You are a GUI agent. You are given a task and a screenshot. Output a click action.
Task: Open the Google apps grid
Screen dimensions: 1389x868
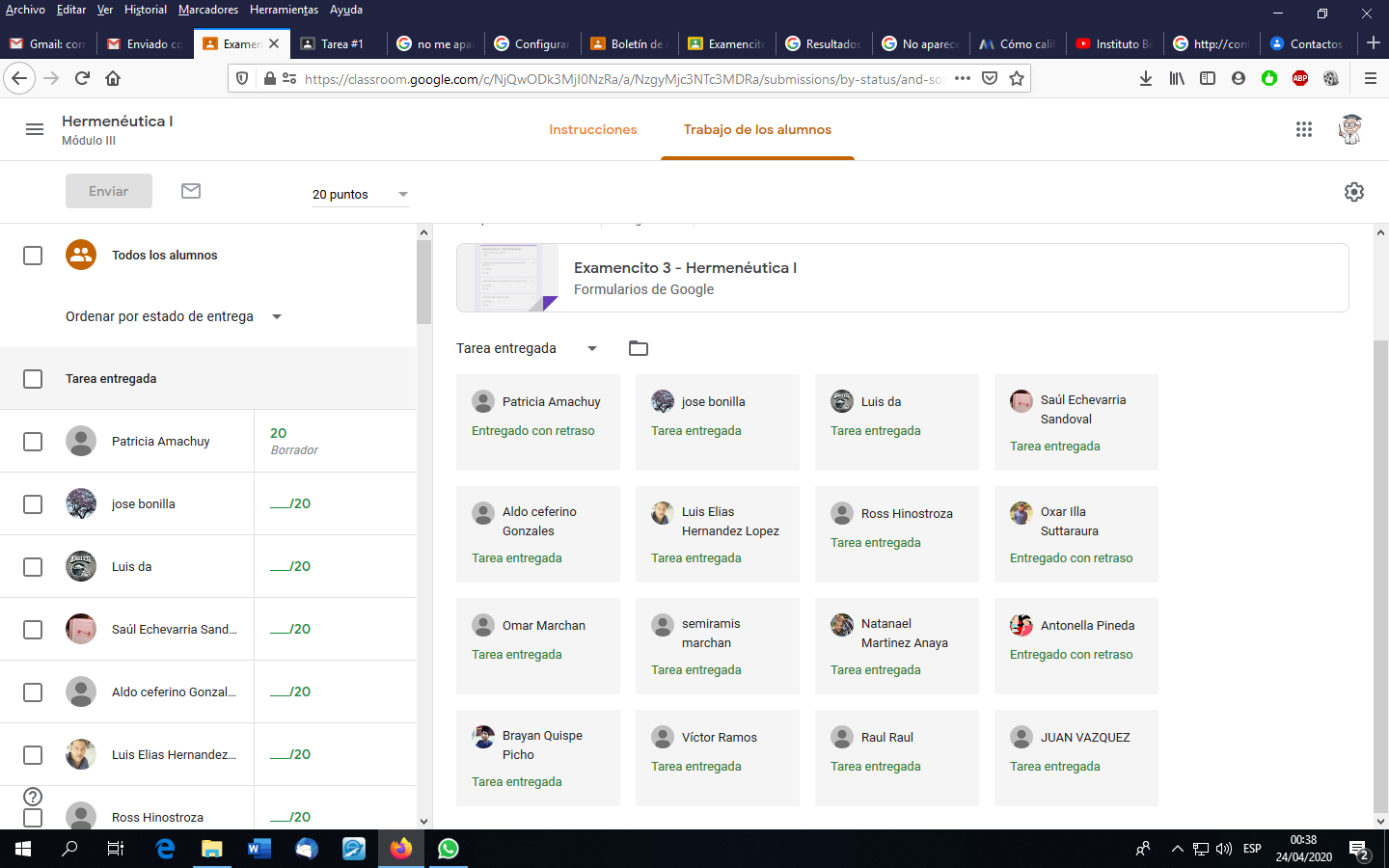pos(1304,128)
